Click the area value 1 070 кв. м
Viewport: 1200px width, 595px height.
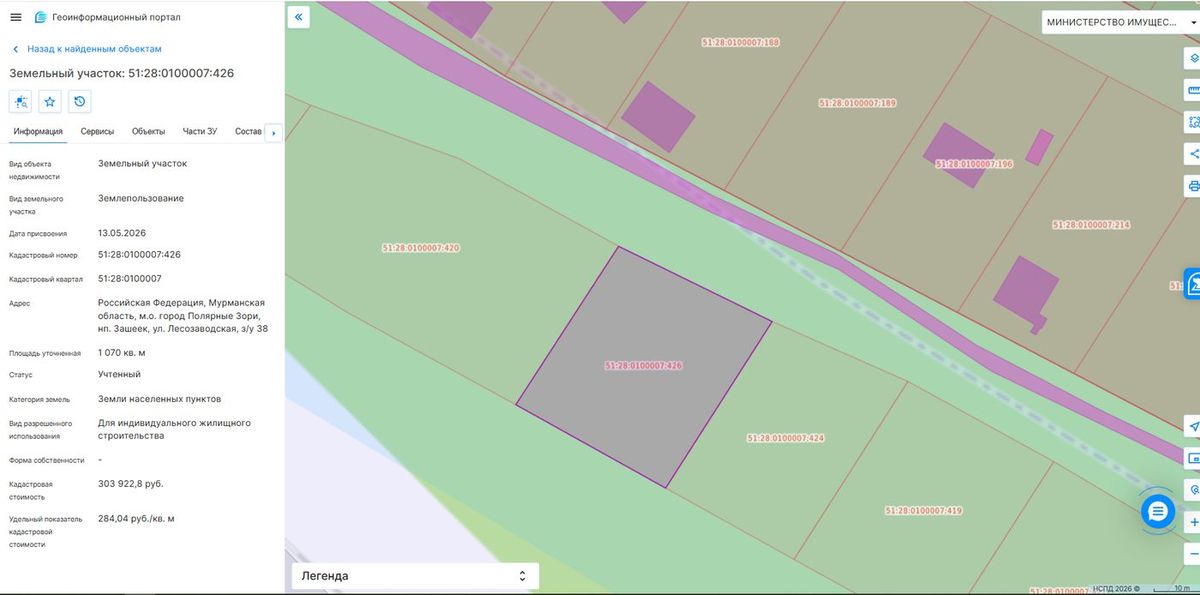point(122,352)
